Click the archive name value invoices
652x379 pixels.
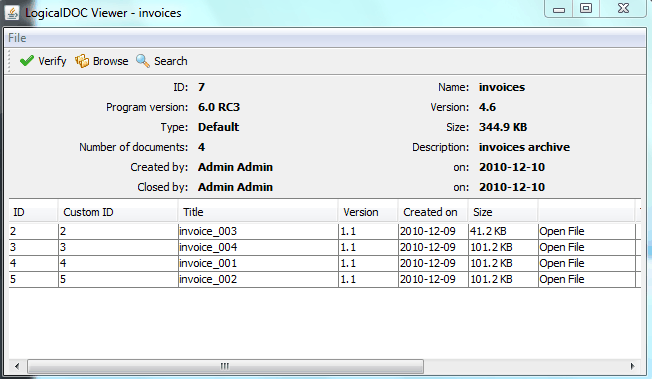point(502,87)
